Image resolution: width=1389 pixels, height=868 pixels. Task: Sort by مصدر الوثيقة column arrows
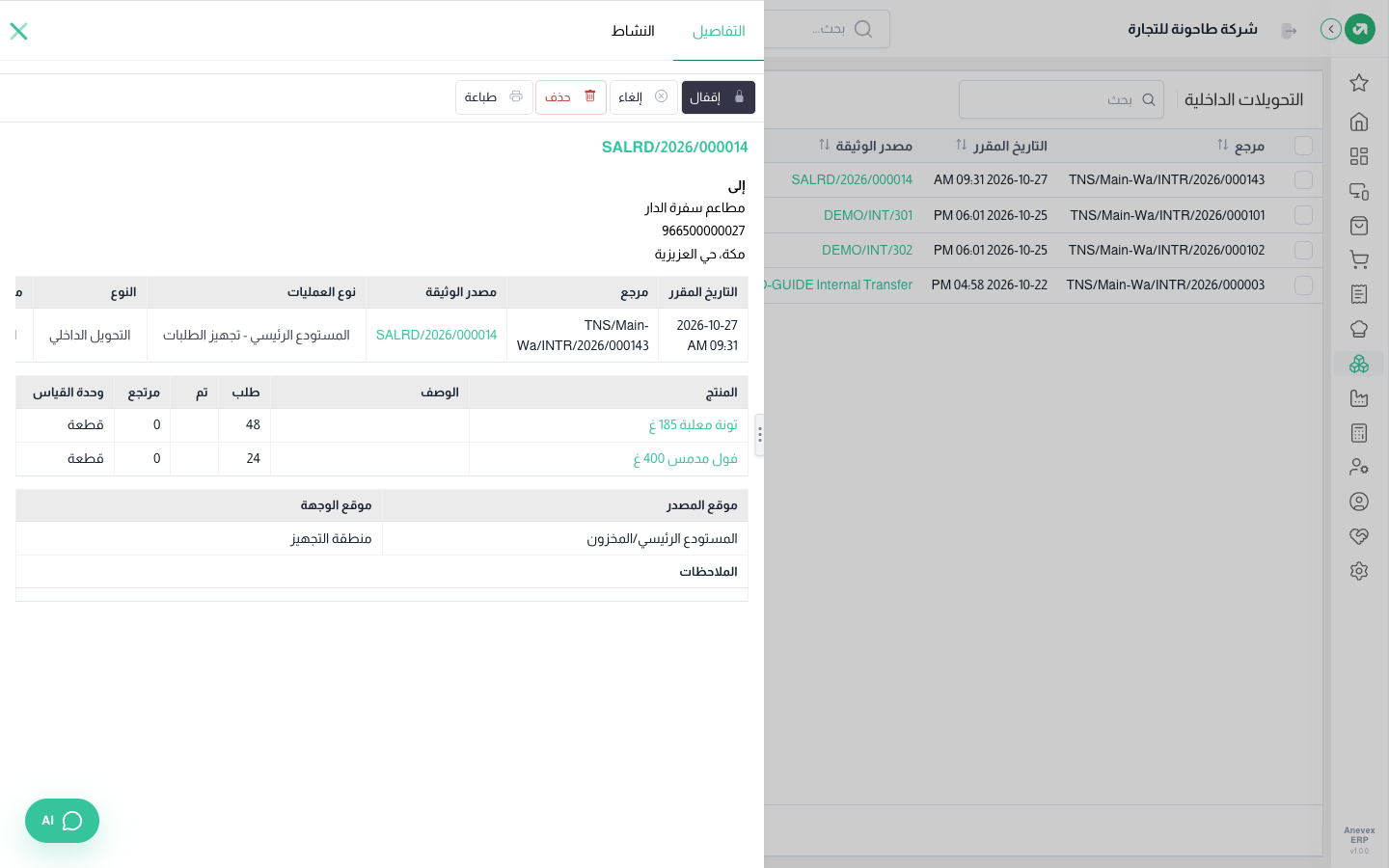[824, 145]
